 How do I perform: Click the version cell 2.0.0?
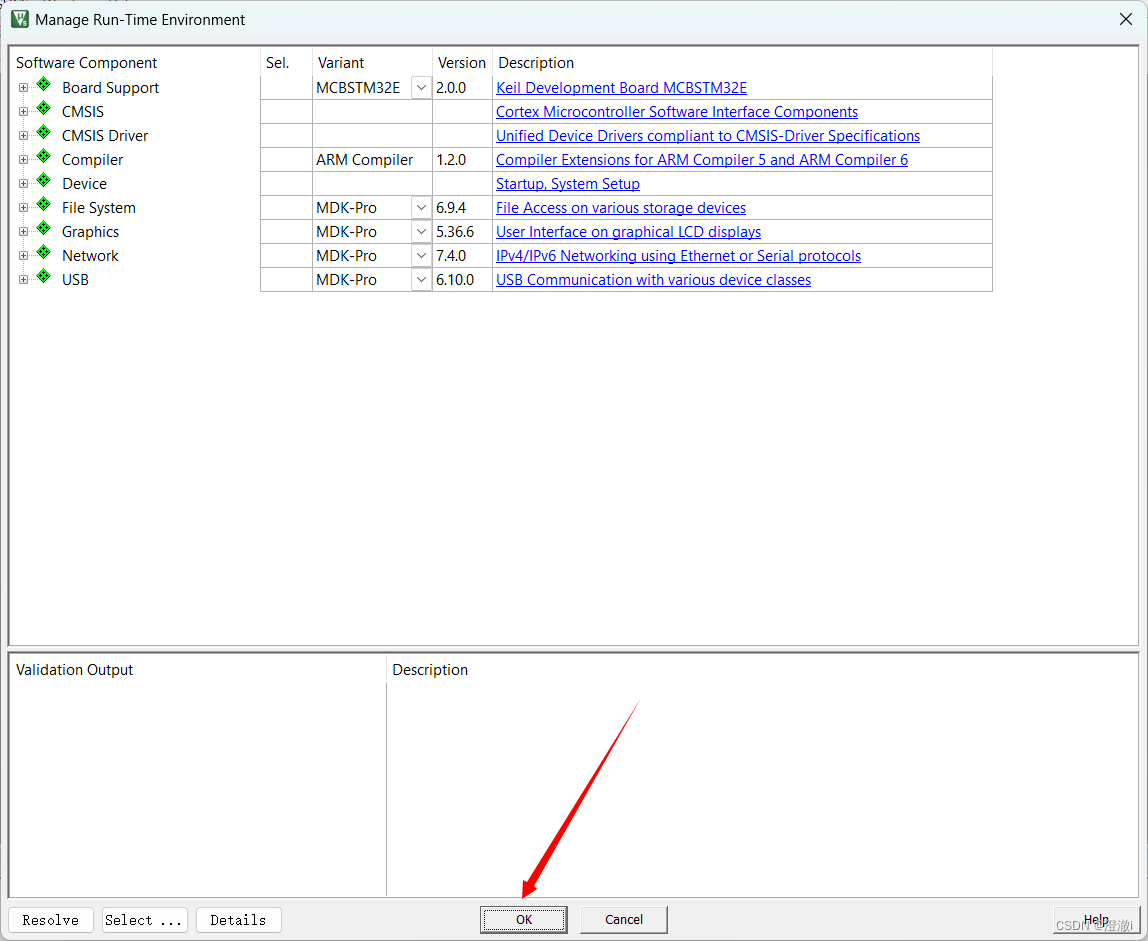click(462, 88)
